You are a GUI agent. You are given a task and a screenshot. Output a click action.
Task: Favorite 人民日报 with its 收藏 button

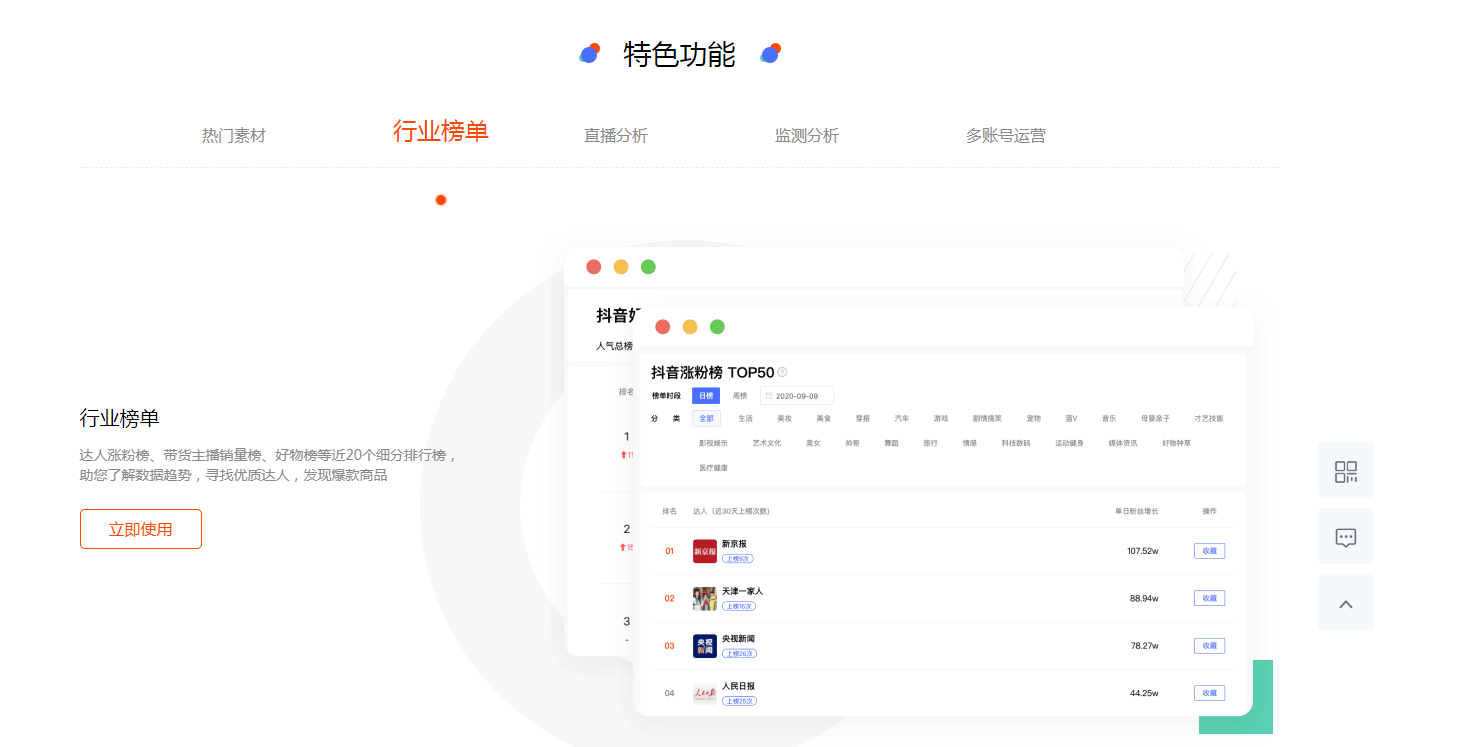pyautogui.click(x=1209, y=693)
